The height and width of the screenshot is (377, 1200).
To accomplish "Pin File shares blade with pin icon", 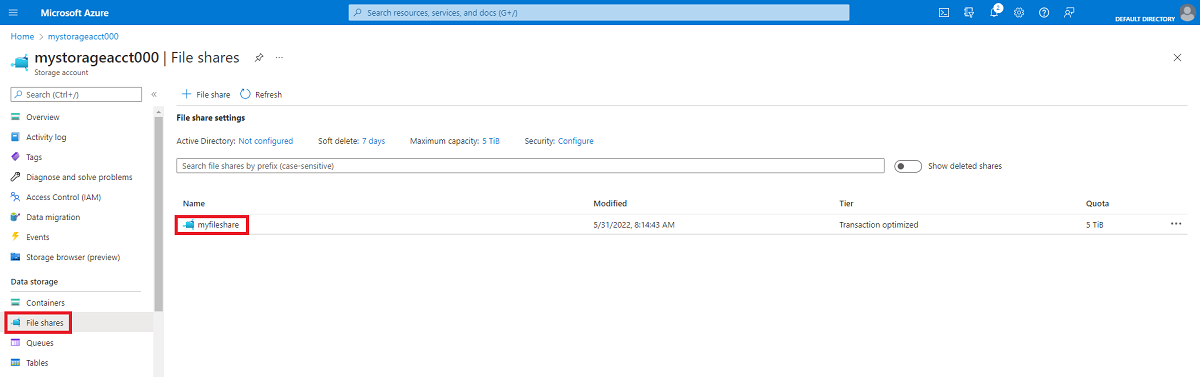I will point(259,58).
